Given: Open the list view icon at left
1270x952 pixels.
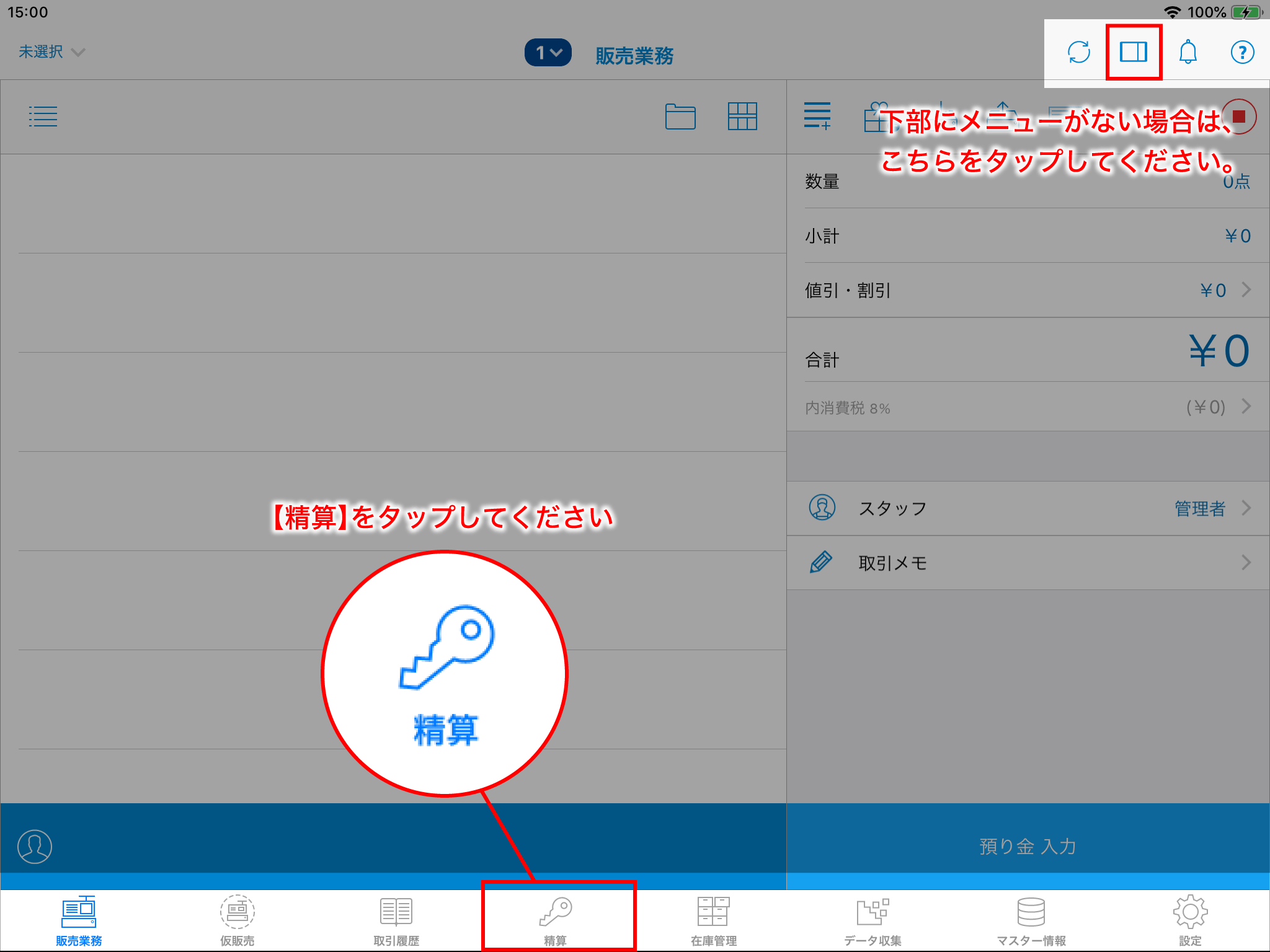Looking at the screenshot, I should pyautogui.click(x=43, y=117).
